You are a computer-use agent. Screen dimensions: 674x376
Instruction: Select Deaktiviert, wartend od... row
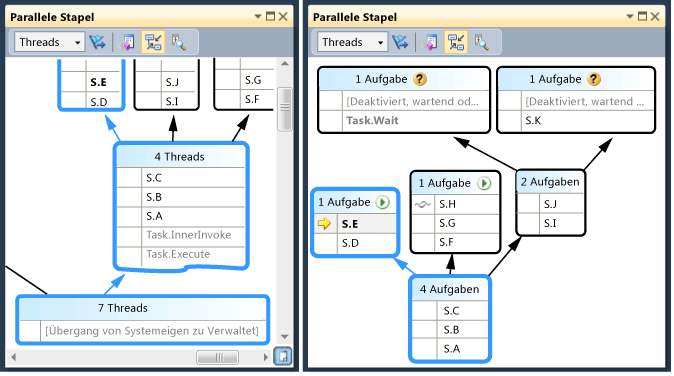pyautogui.click(x=404, y=101)
